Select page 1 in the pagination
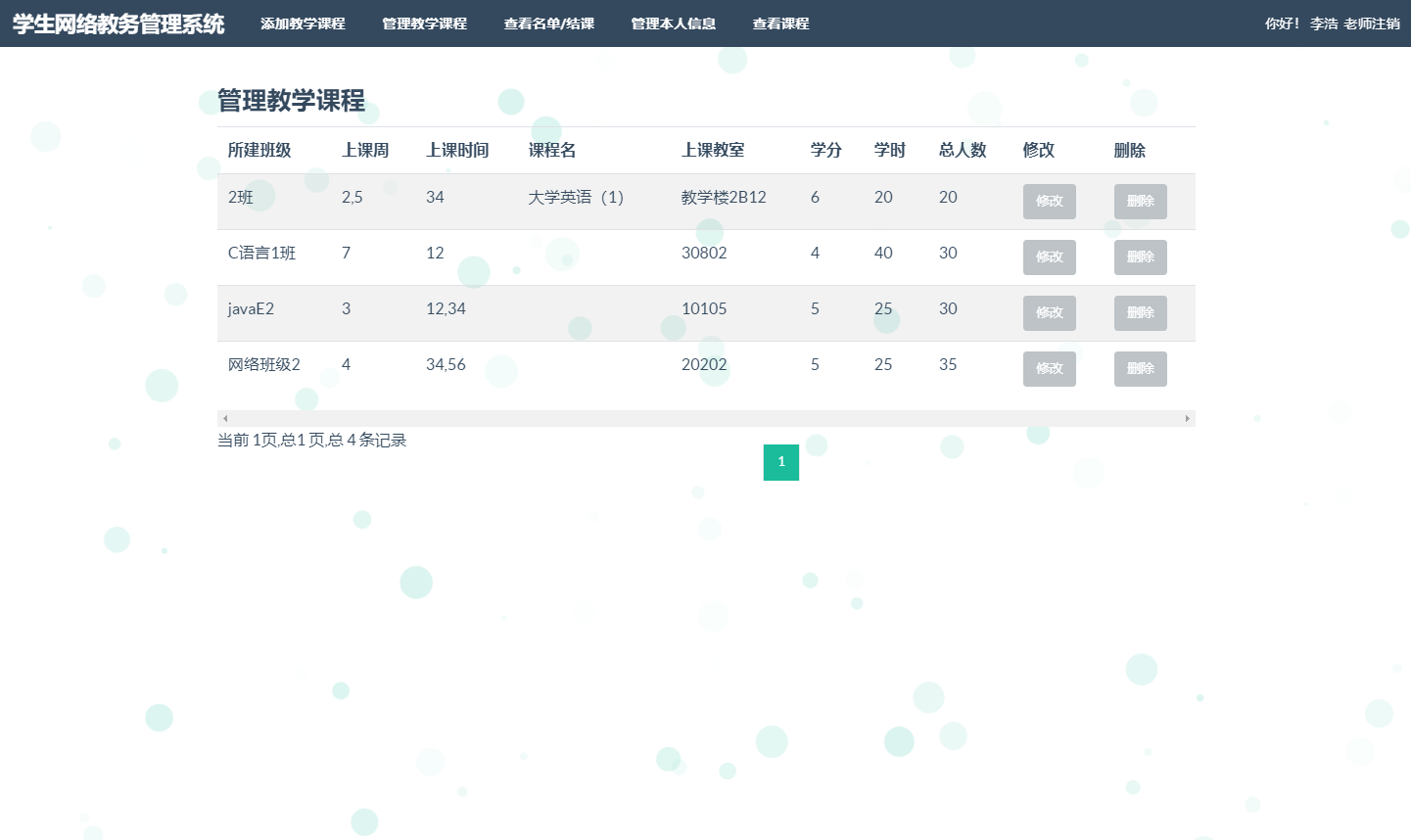Viewport: 1411px width, 840px height. 780,462
